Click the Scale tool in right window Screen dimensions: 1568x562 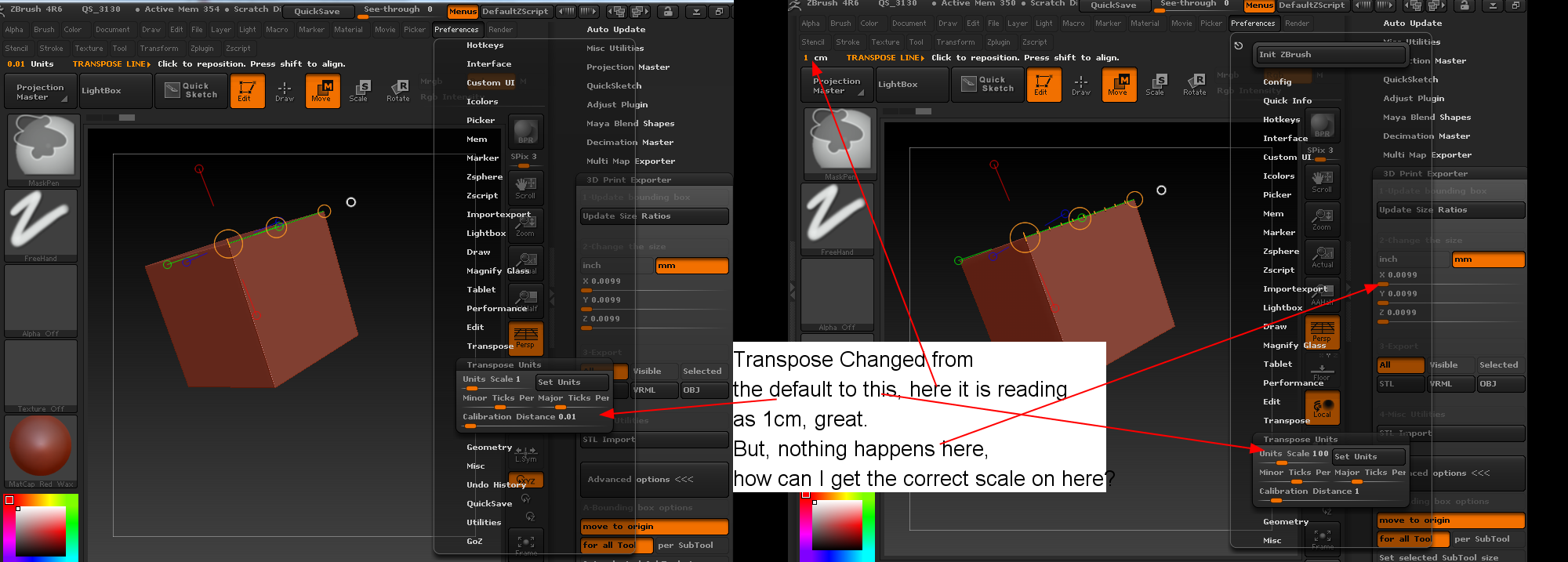(1156, 85)
